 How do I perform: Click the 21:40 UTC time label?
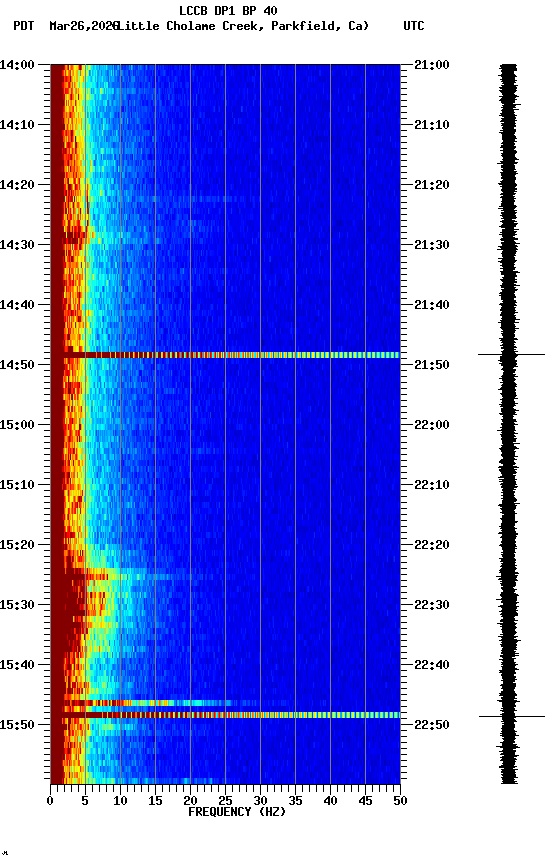click(x=432, y=305)
